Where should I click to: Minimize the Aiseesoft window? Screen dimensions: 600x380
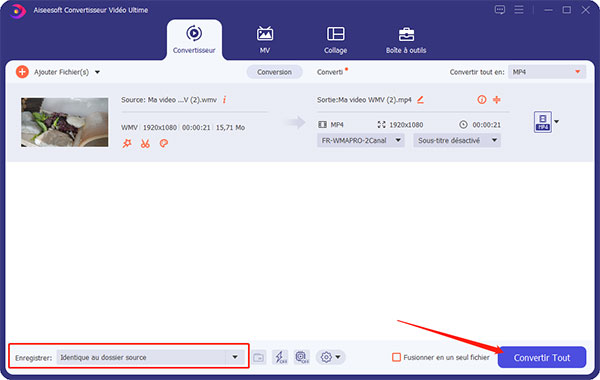tap(548, 10)
